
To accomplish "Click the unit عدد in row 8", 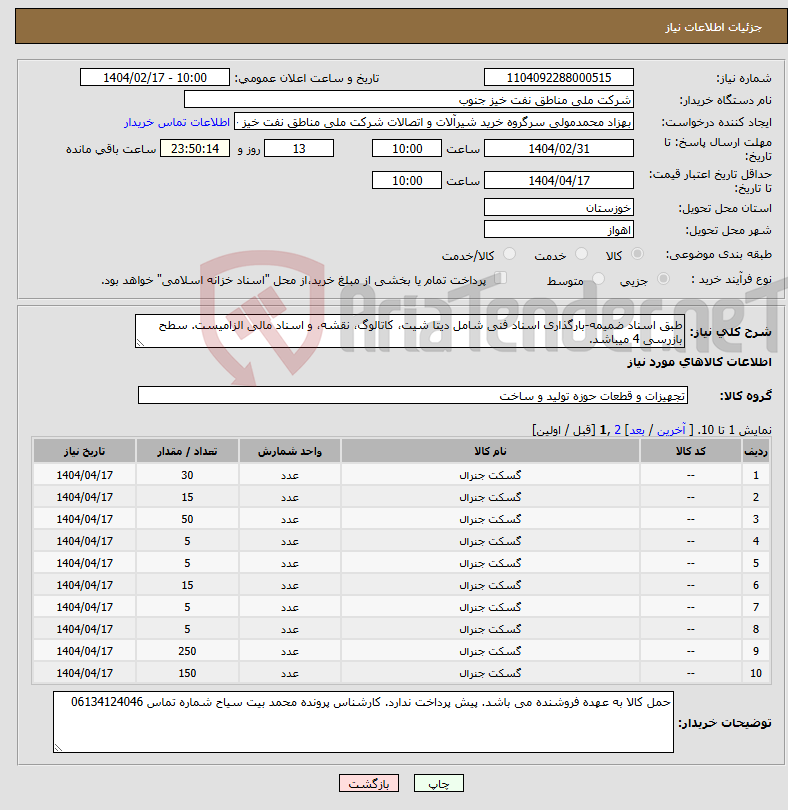I will click(289, 629).
